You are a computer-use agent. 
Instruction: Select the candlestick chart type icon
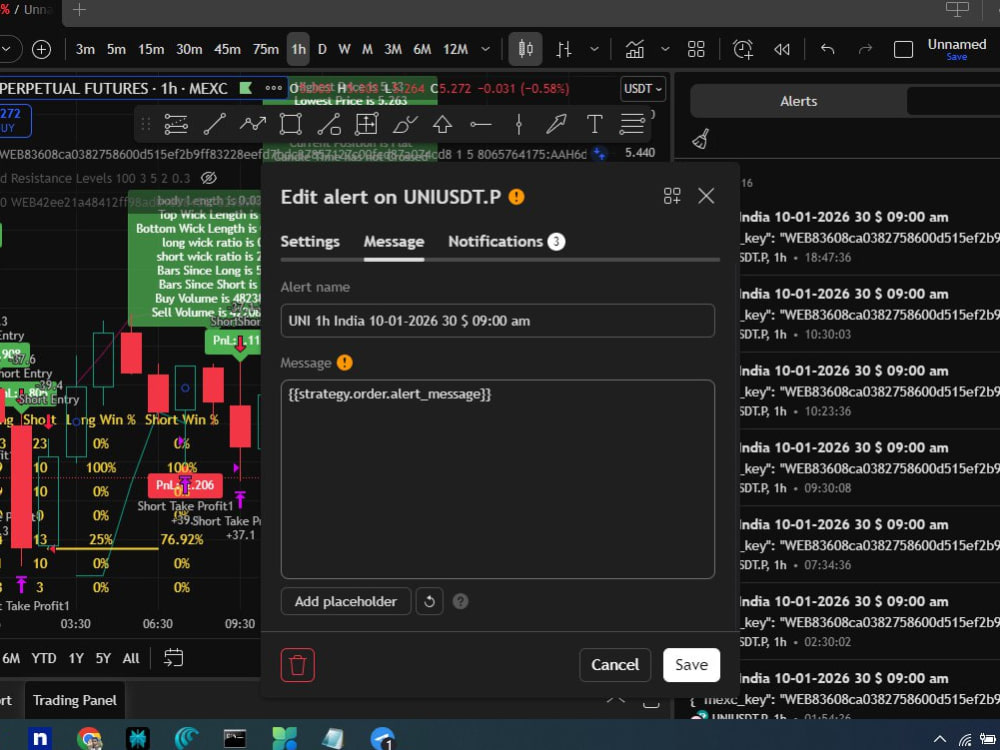[526, 49]
